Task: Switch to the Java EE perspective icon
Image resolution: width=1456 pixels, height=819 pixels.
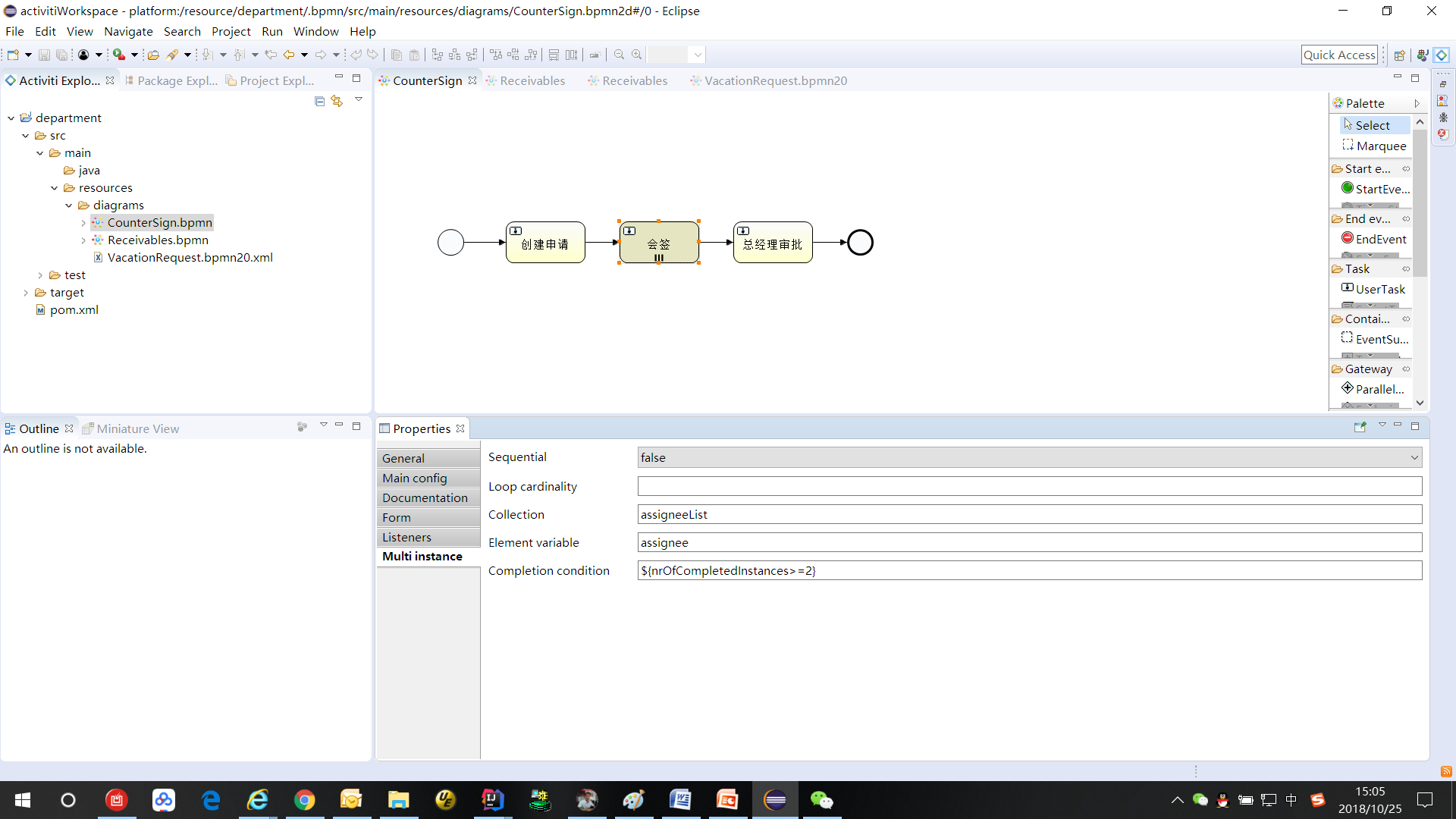Action: pos(1422,55)
